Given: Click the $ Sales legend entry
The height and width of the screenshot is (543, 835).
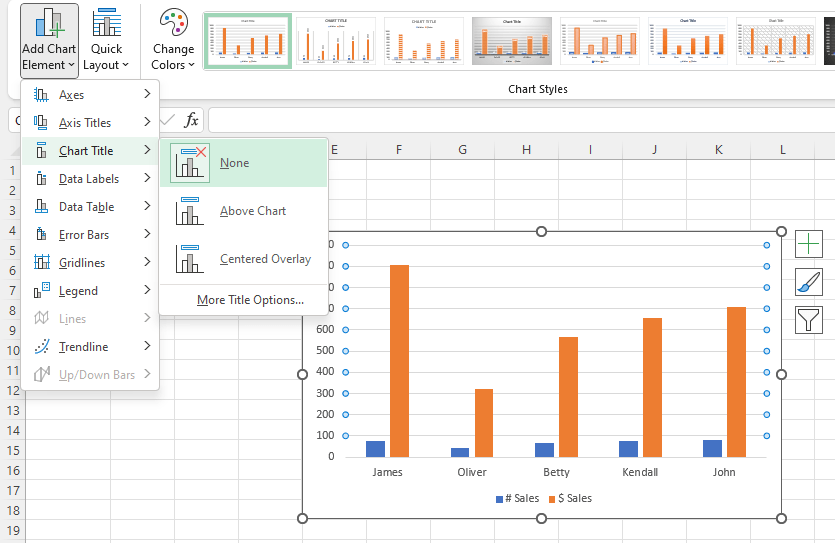Looking at the screenshot, I should point(570,498).
